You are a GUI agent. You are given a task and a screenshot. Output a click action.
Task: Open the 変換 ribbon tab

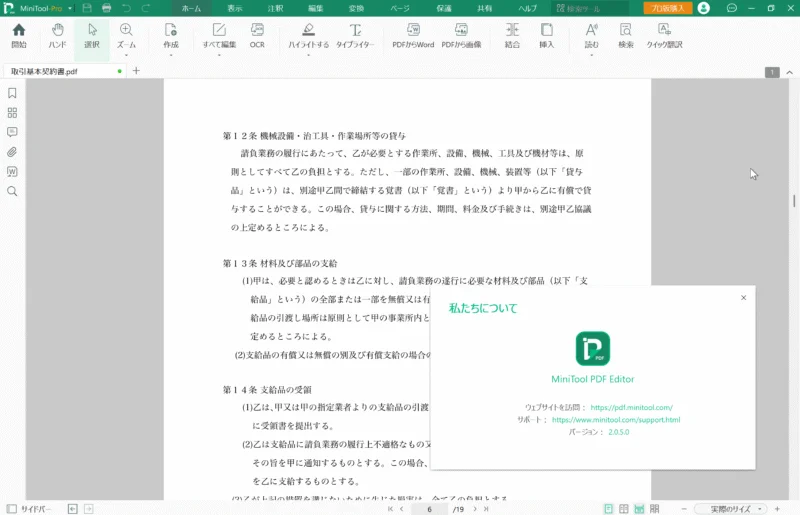click(x=356, y=8)
